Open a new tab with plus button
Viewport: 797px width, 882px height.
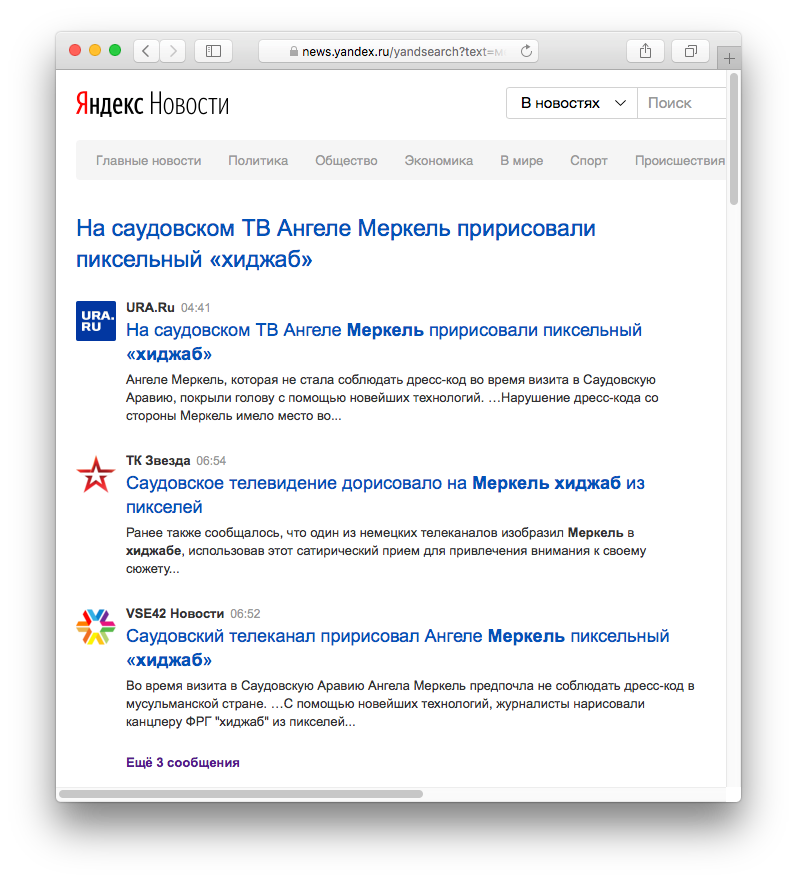click(x=729, y=58)
